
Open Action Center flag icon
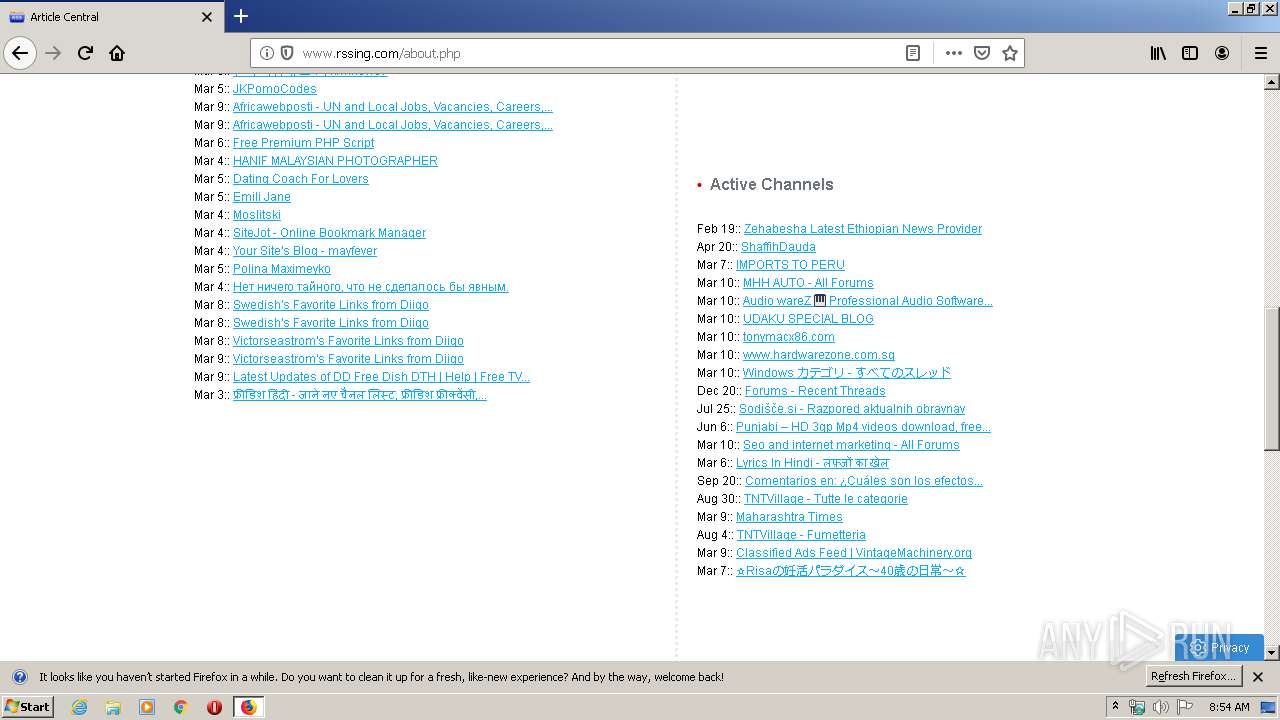pos(1185,707)
